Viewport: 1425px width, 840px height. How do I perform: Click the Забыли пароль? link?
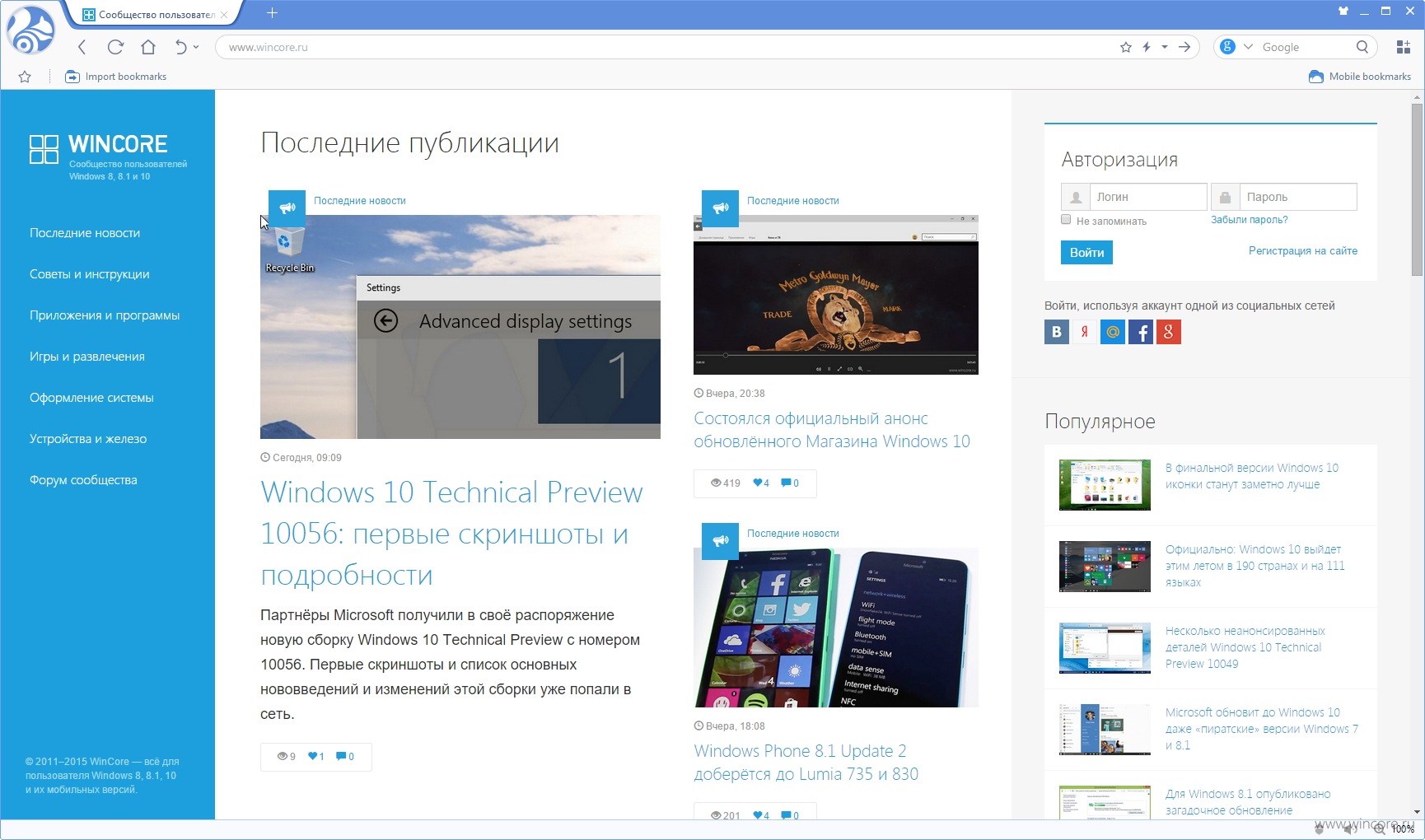pos(1249,220)
